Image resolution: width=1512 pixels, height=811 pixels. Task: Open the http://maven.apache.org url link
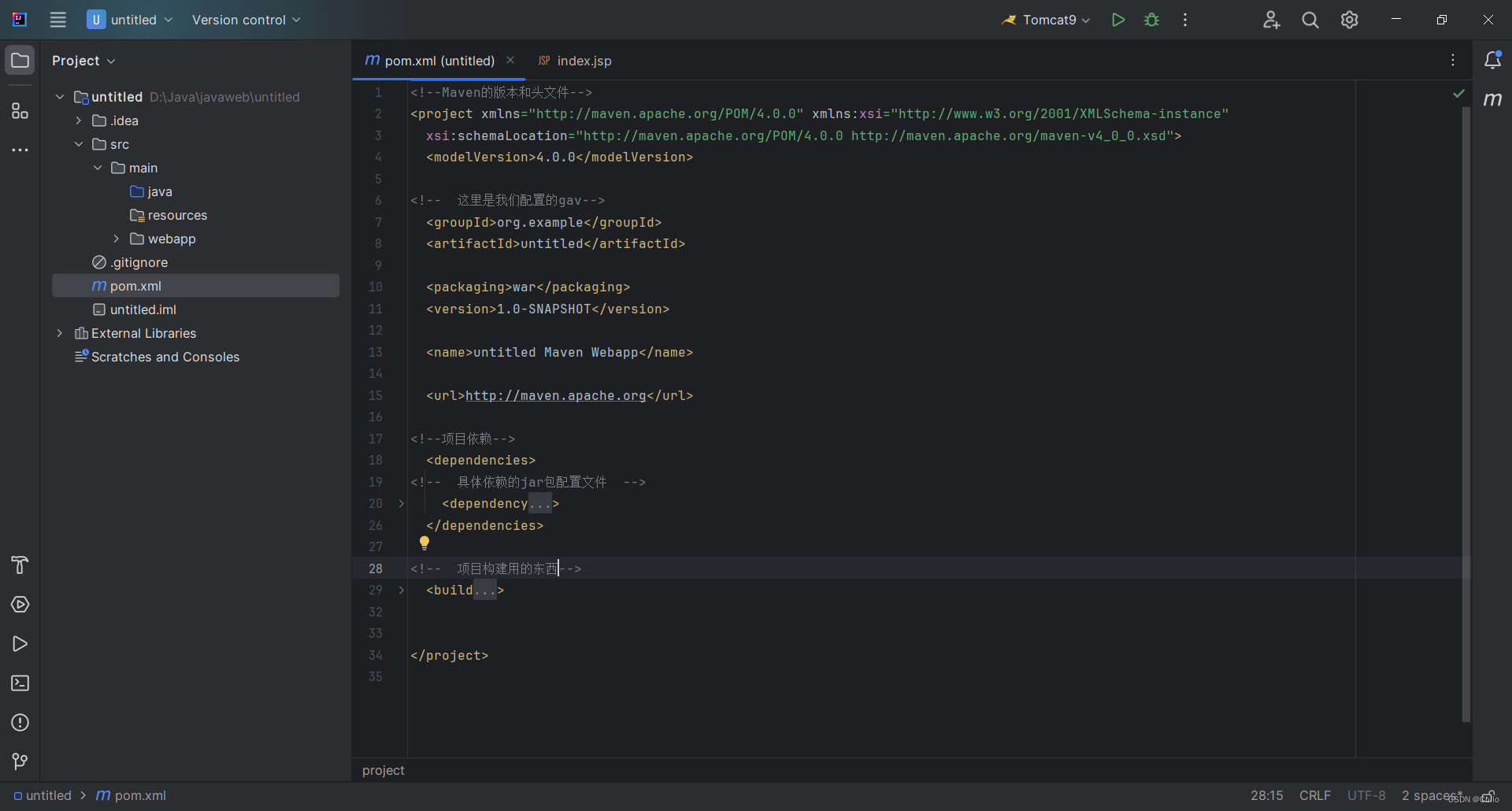click(x=555, y=395)
